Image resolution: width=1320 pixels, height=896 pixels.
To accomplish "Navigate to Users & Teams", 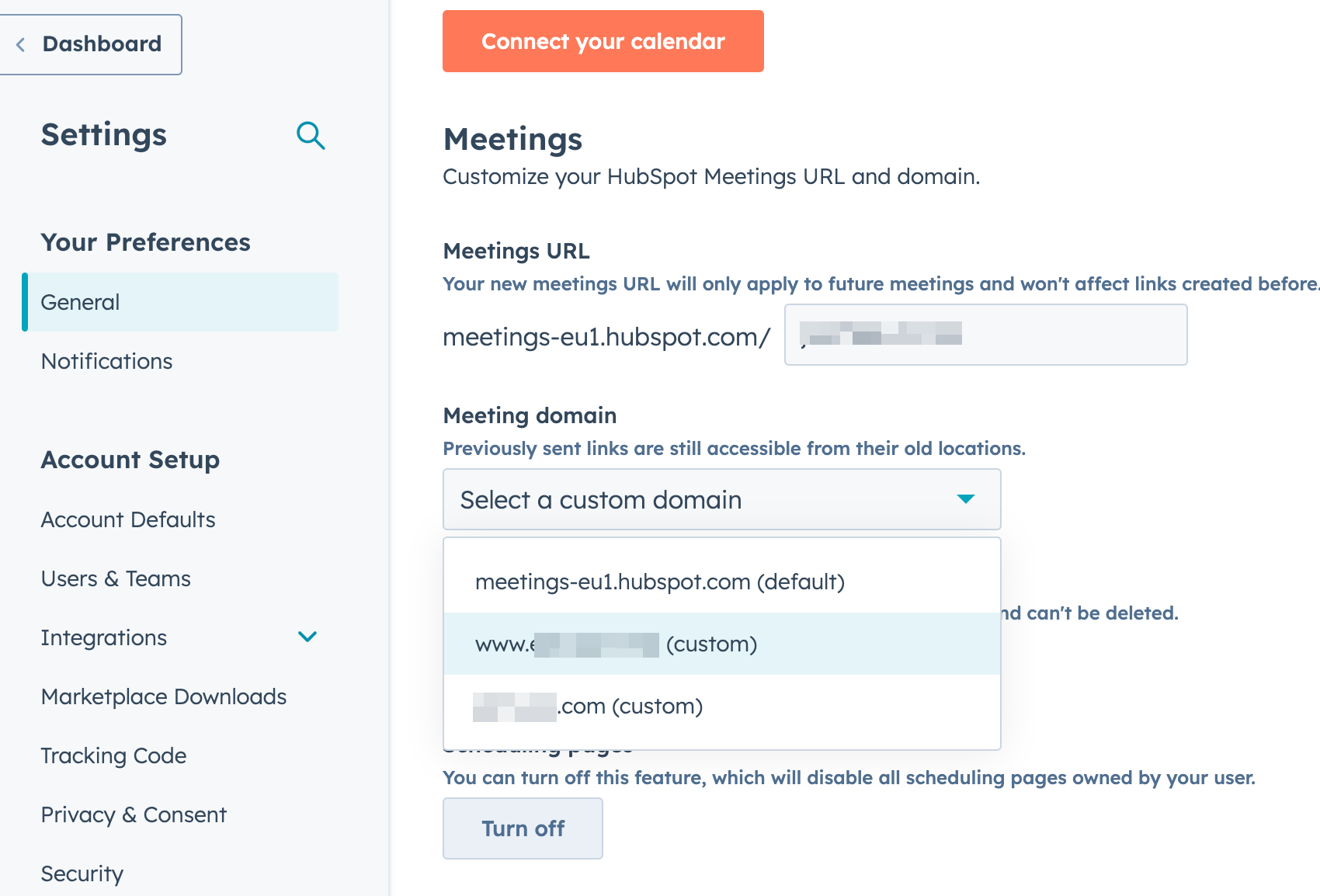I will coord(115,578).
